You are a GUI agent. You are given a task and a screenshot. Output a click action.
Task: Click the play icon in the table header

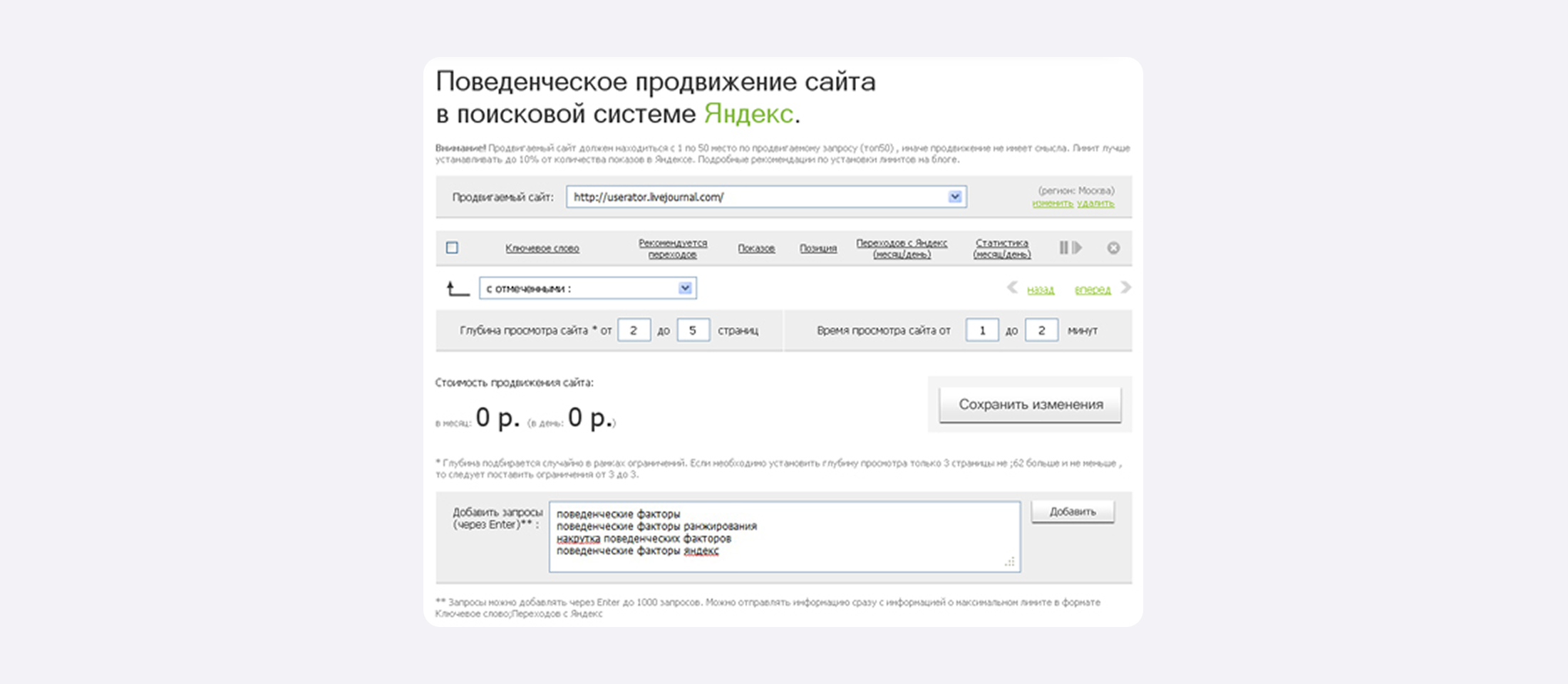[1077, 247]
